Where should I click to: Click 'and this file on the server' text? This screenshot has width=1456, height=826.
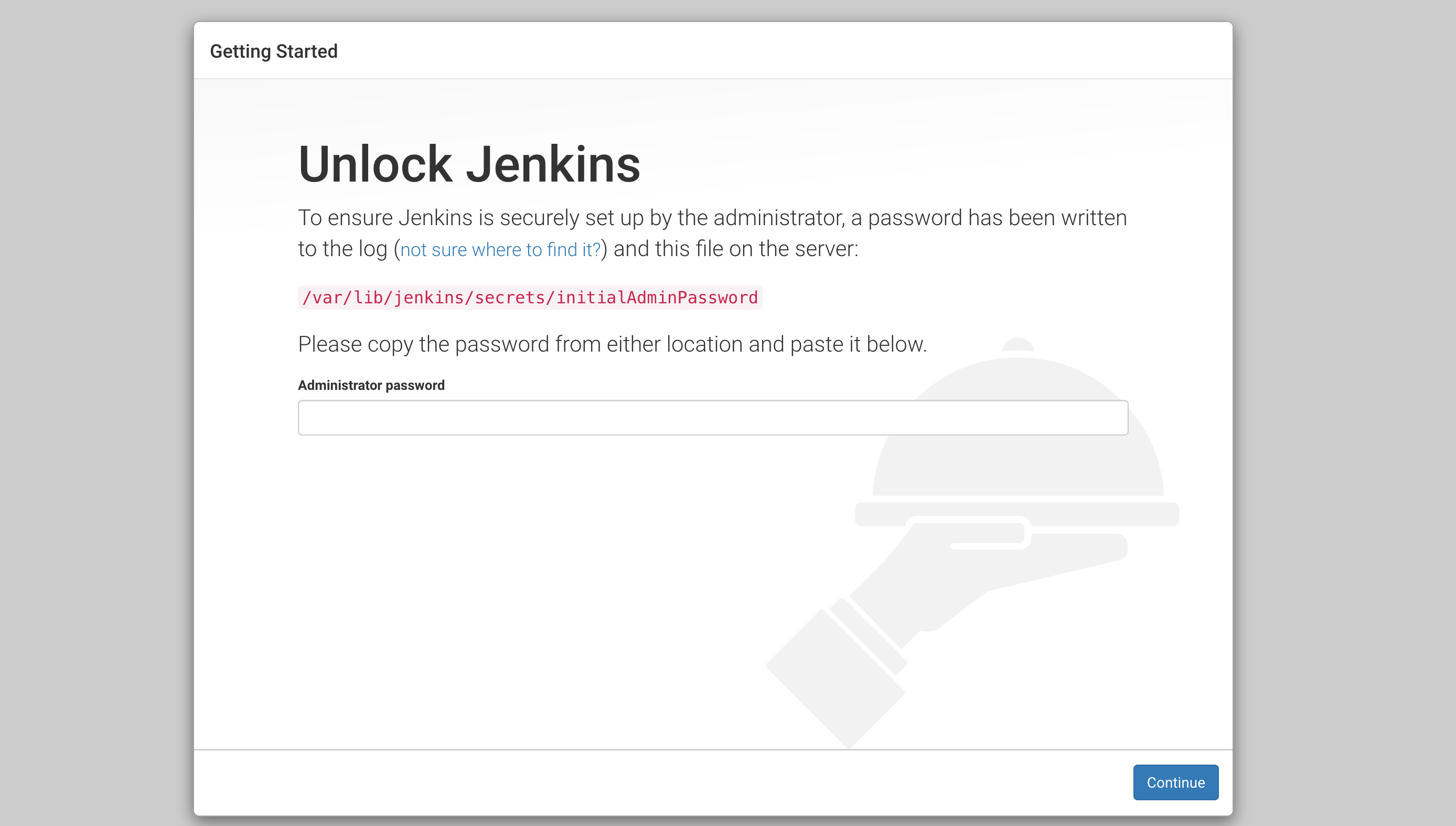pyautogui.click(x=735, y=249)
